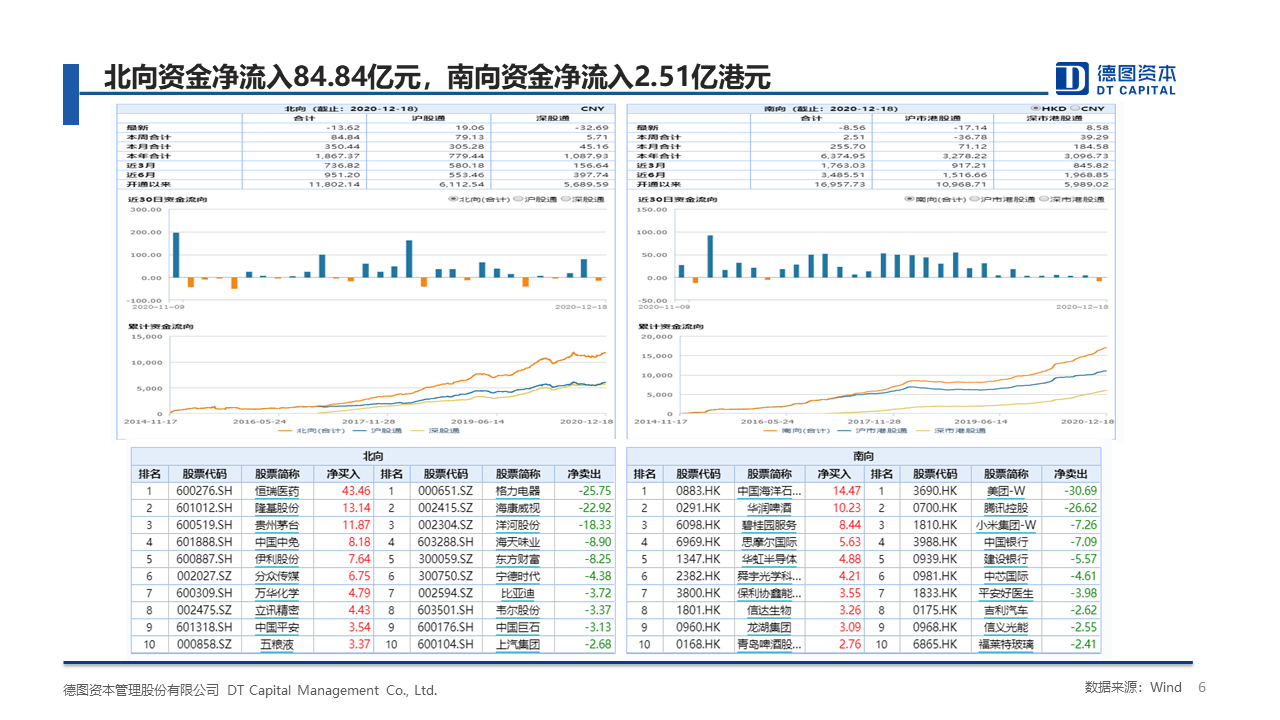1280x720 pixels.
Task: Click stock code 3690.HK
Action: (935, 491)
